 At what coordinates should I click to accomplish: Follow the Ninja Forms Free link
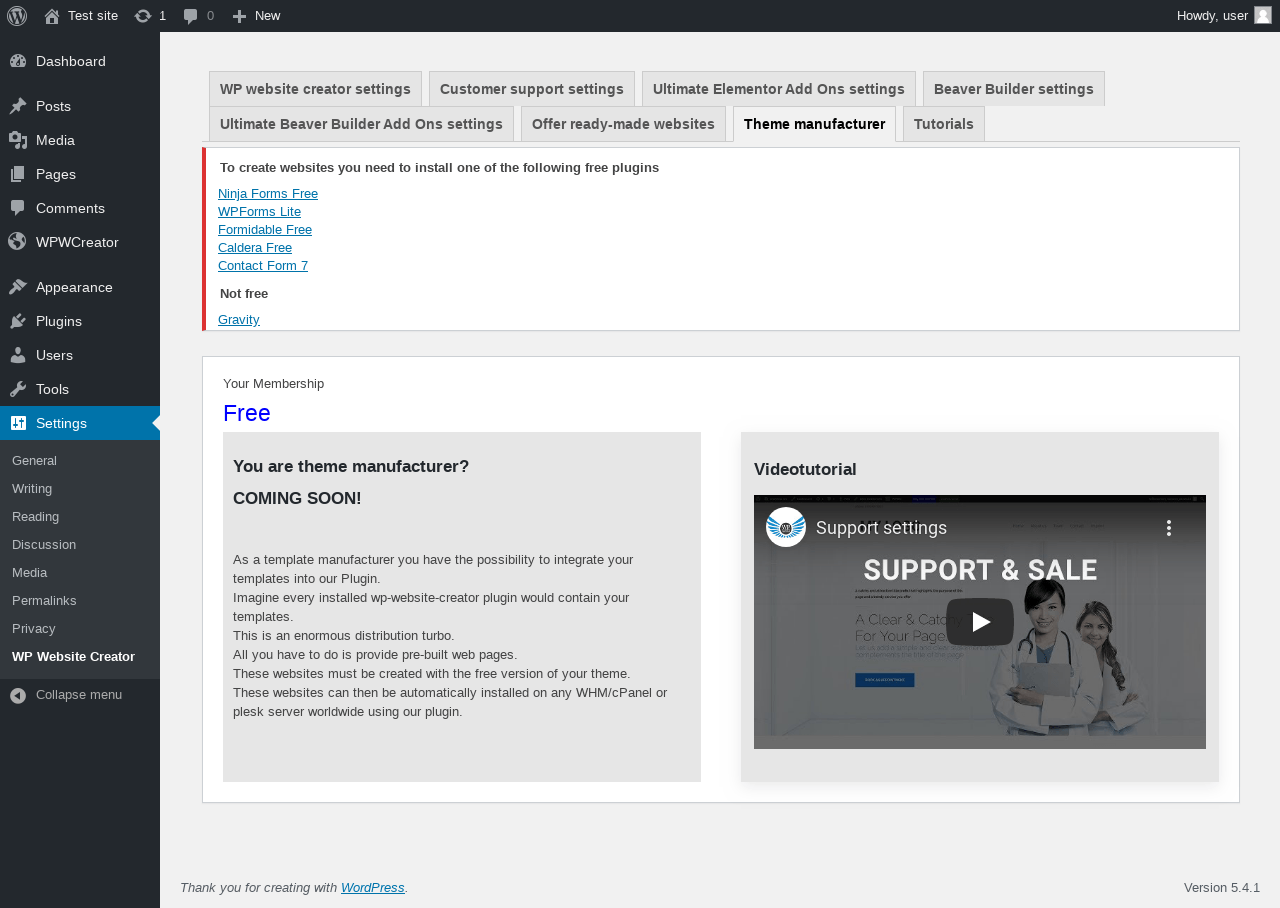coord(268,194)
